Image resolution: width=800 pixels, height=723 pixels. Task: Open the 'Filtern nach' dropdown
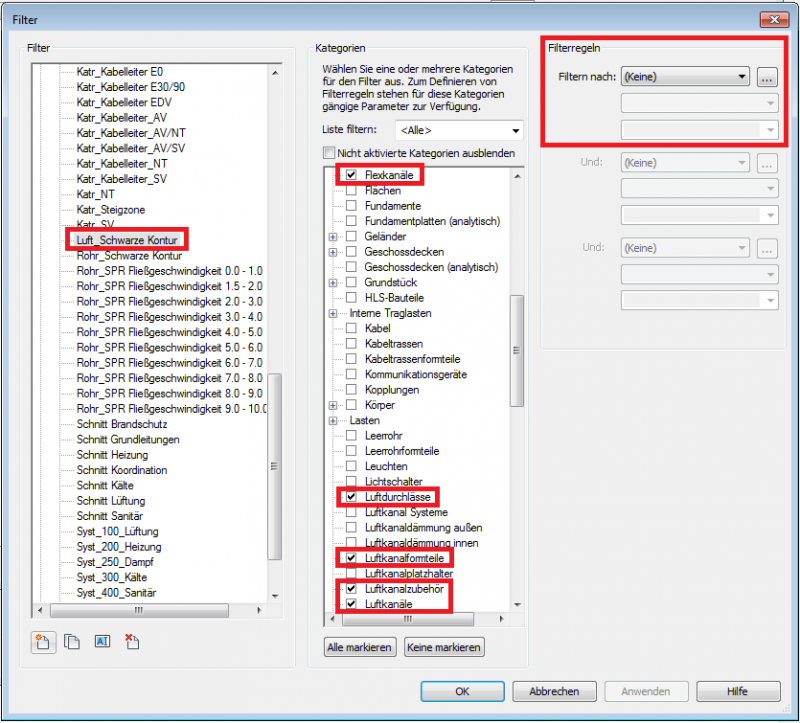coord(684,76)
